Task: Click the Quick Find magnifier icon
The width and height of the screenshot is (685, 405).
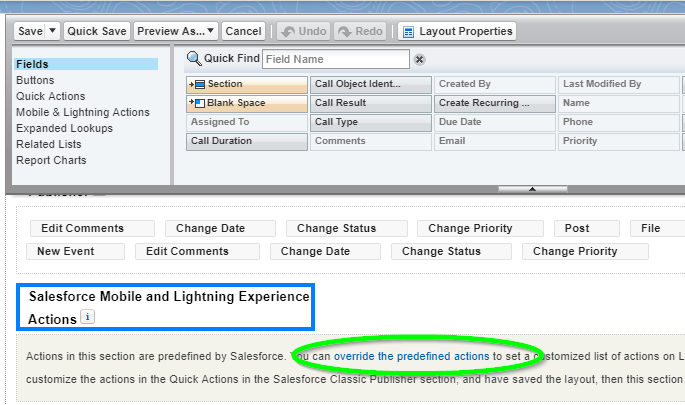Action: point(194,59)
